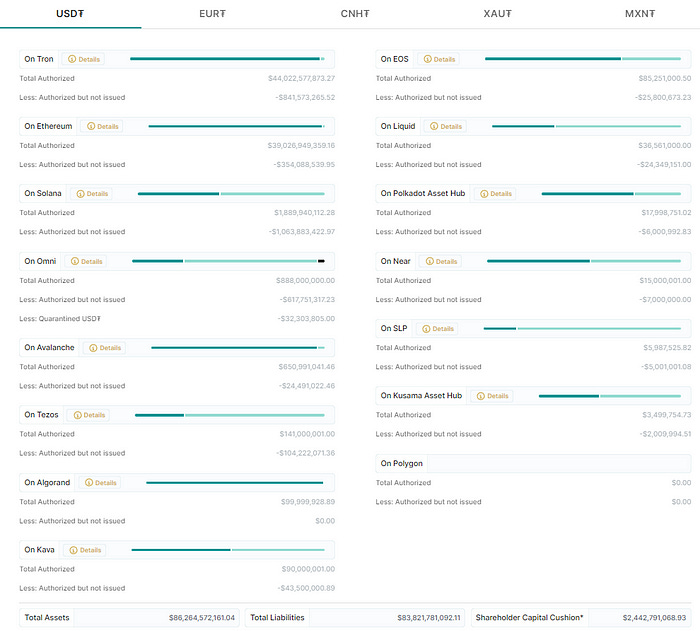Click Polkadot total $17,998,751.02
The image size is (700, 631).
667,213
